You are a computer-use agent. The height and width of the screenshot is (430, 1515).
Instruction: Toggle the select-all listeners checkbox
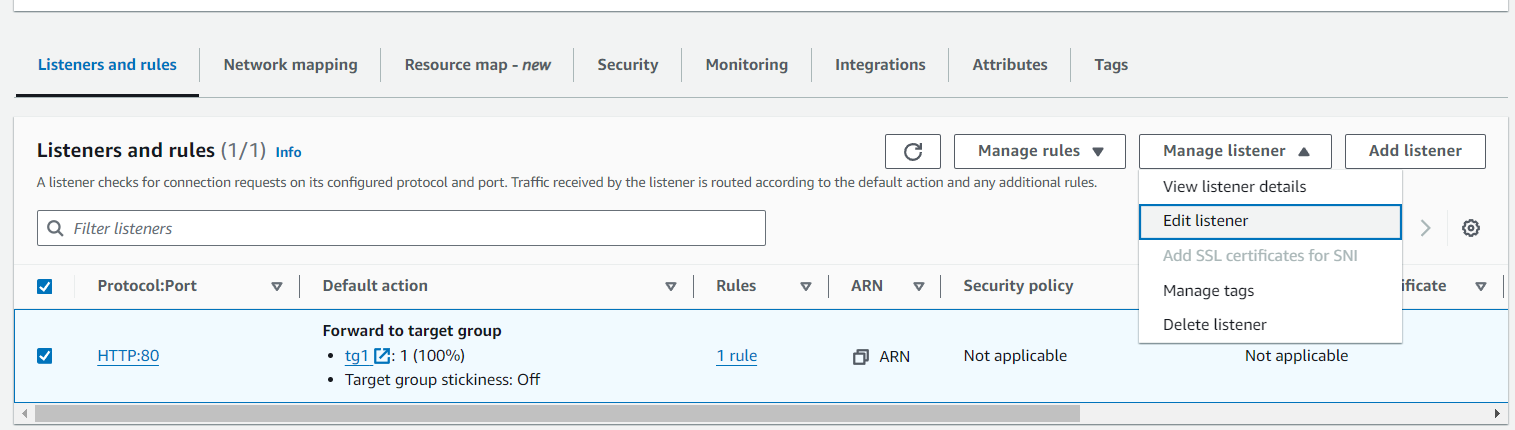tap(44, 286)
